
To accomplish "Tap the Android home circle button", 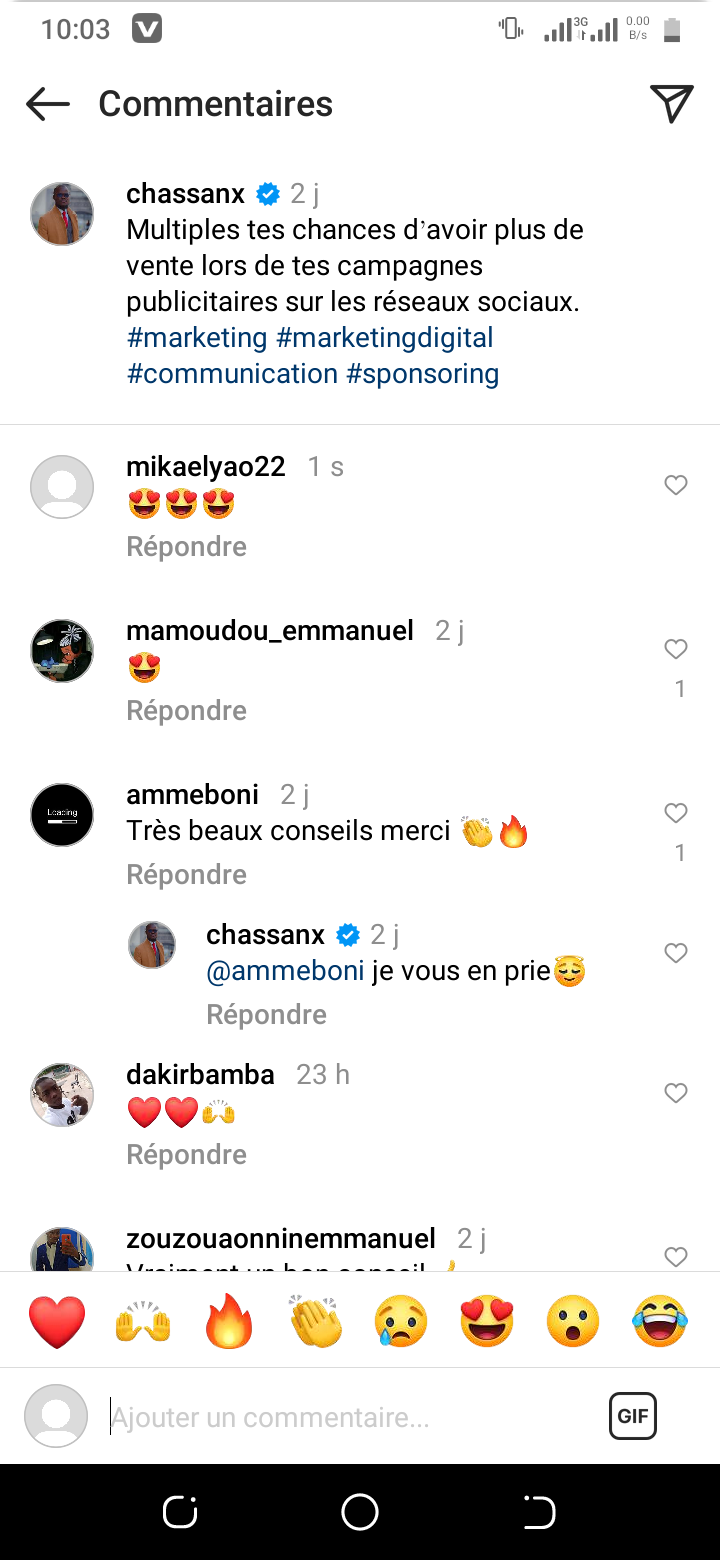I will click(x=360, y=1512).
